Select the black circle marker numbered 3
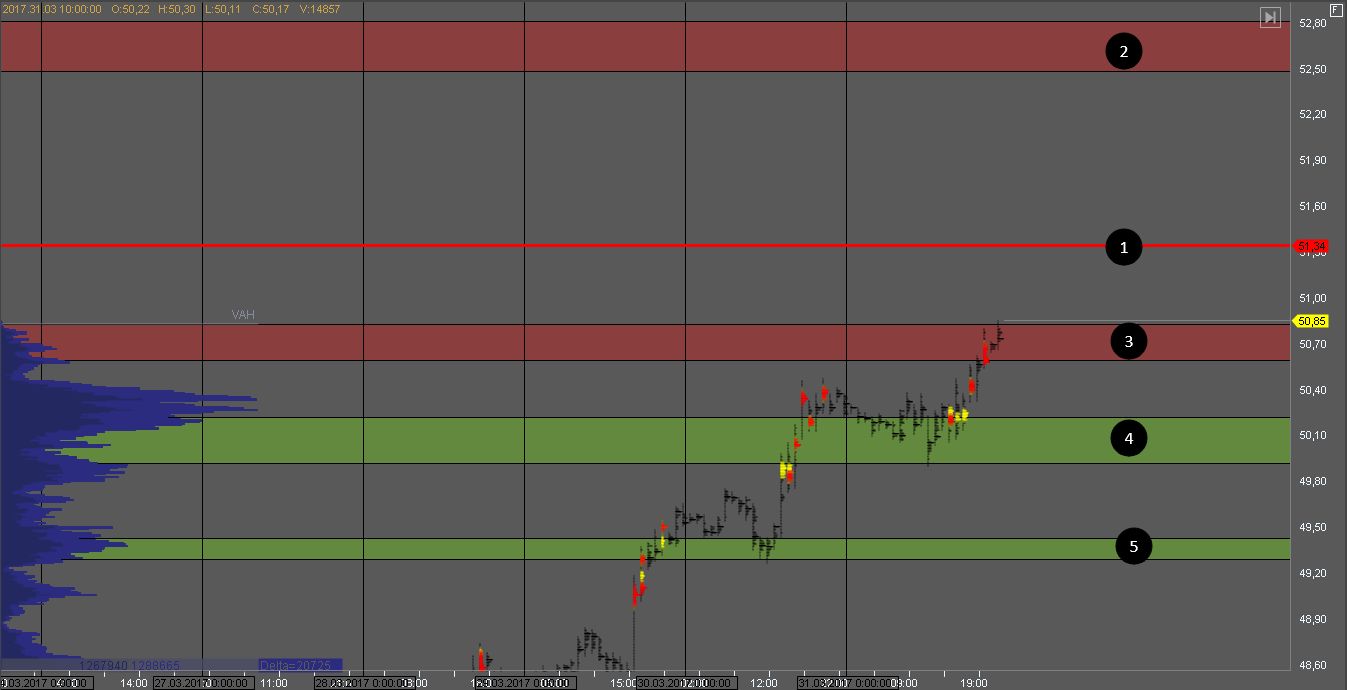 [1129, 342]
